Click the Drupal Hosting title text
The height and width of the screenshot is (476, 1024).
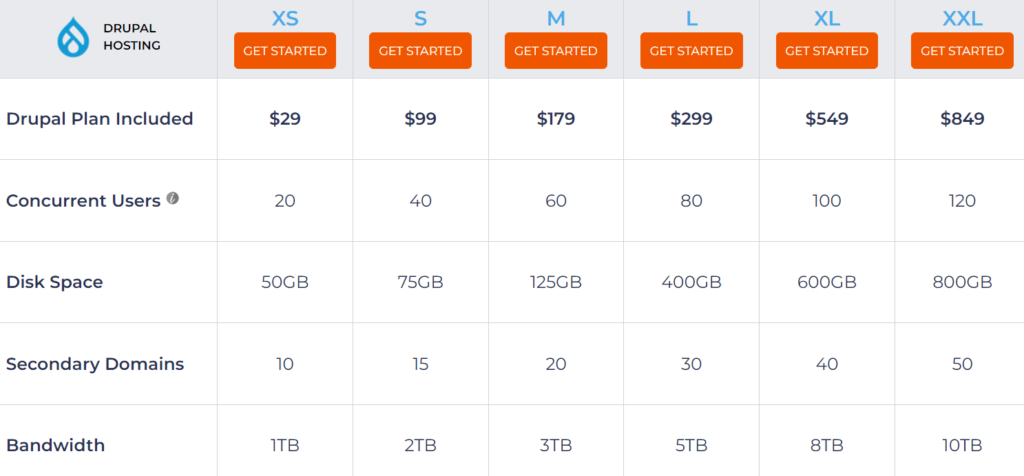pos(132,37)
